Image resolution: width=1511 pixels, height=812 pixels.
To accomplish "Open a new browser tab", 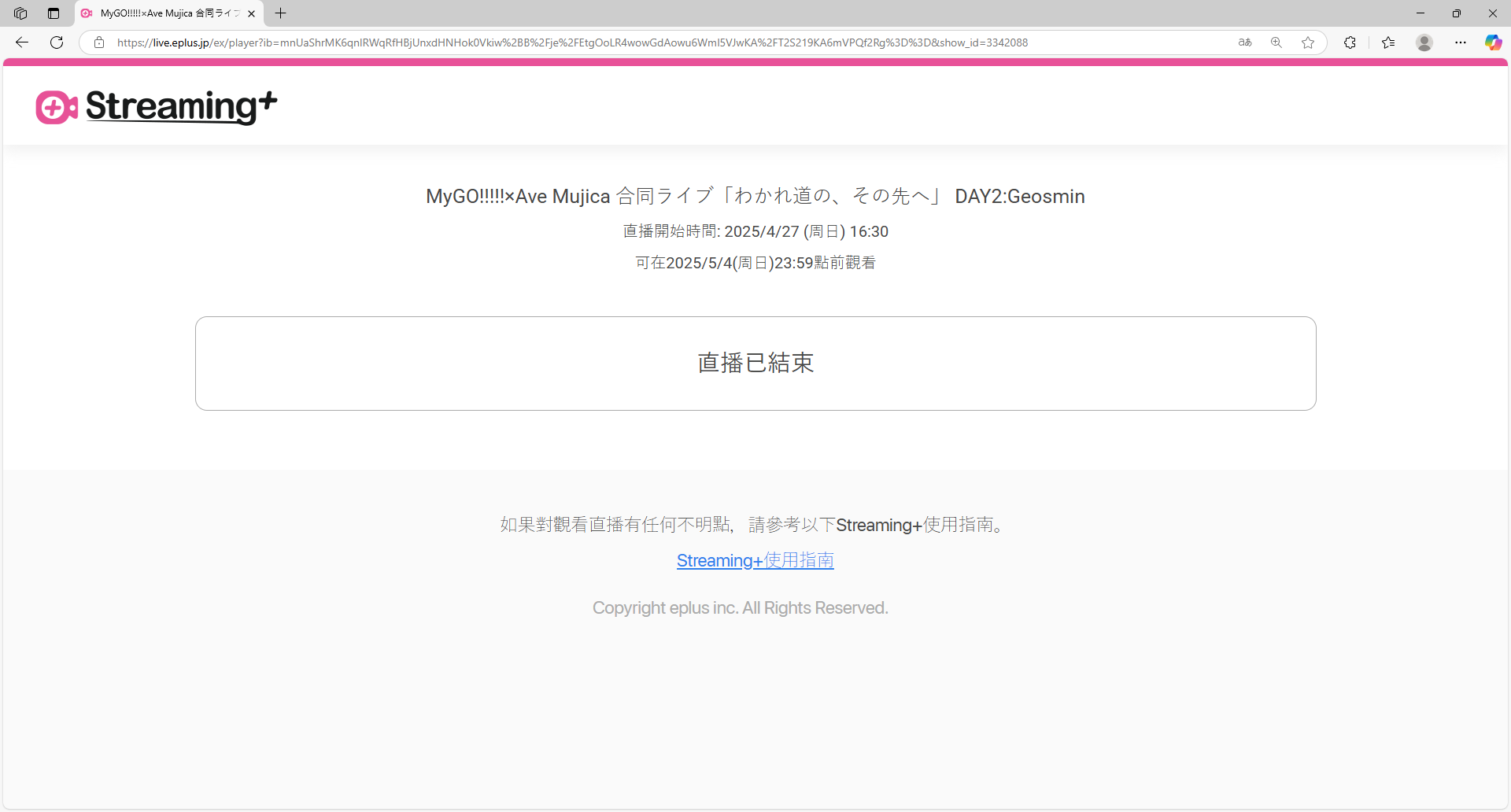I will pyautogui.click(x=280, y=13).
